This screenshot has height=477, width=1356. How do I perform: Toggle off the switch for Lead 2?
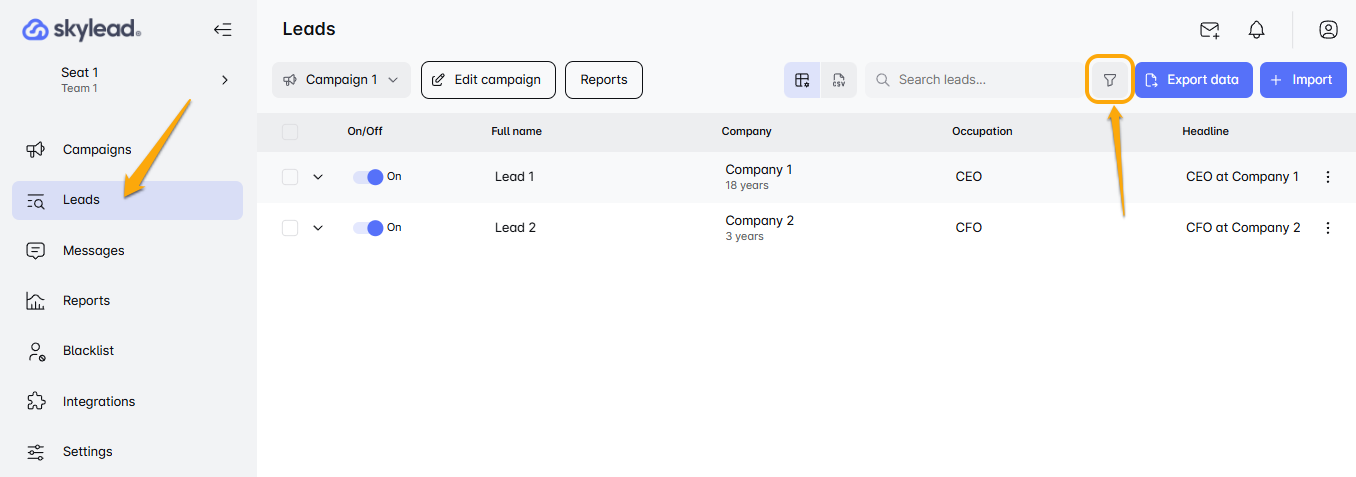tap(368, 228)
